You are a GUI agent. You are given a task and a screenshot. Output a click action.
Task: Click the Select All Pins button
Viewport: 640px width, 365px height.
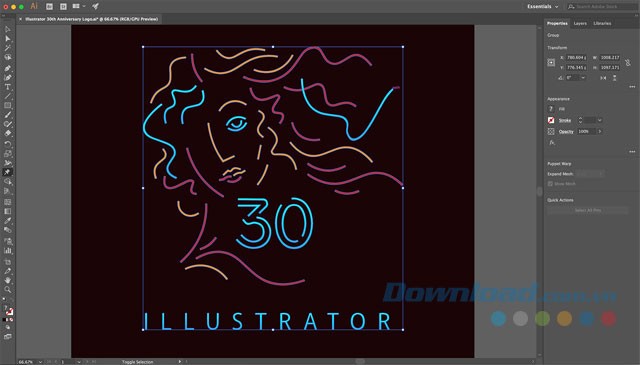pyautogui.click(x=587, y=210)
